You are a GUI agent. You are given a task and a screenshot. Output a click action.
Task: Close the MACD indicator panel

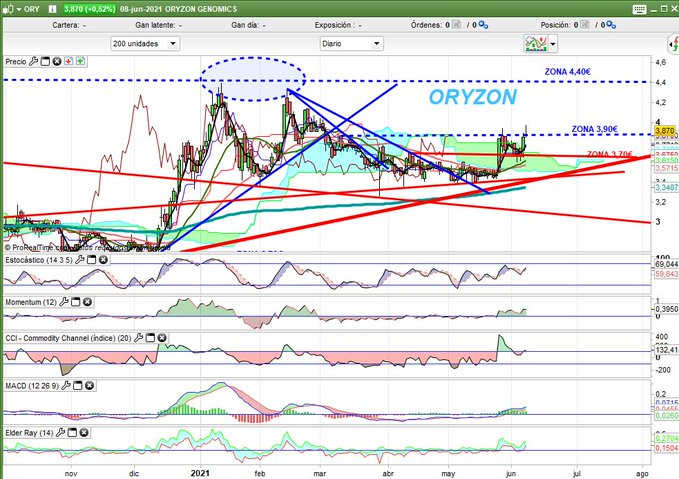pyautogui.click(x=89, y=385)
